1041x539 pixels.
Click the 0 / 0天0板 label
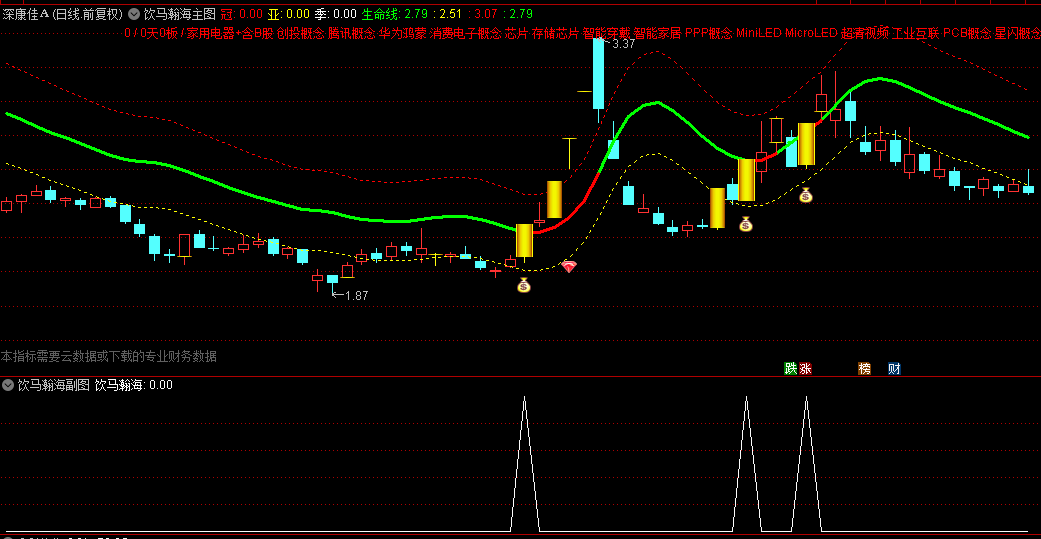coord(151,33)
